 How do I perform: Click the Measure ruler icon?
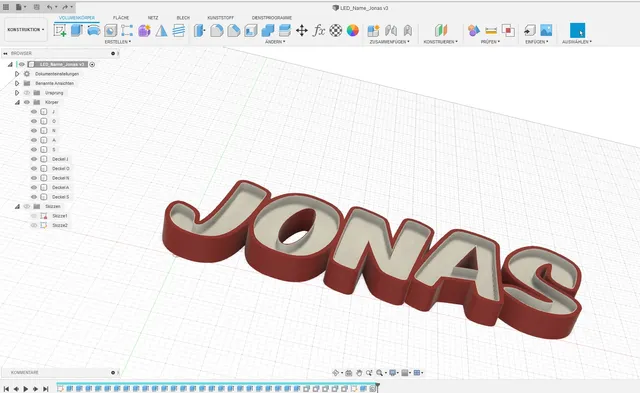pyautogui.click(x=491, y=31)
